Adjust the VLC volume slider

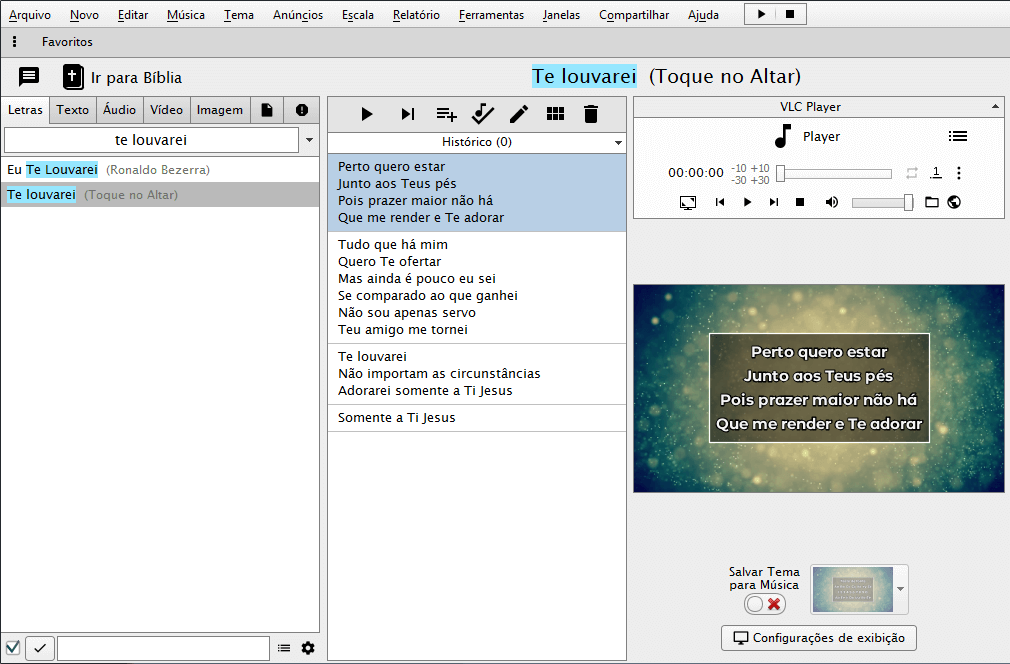(x=882, y=202)
